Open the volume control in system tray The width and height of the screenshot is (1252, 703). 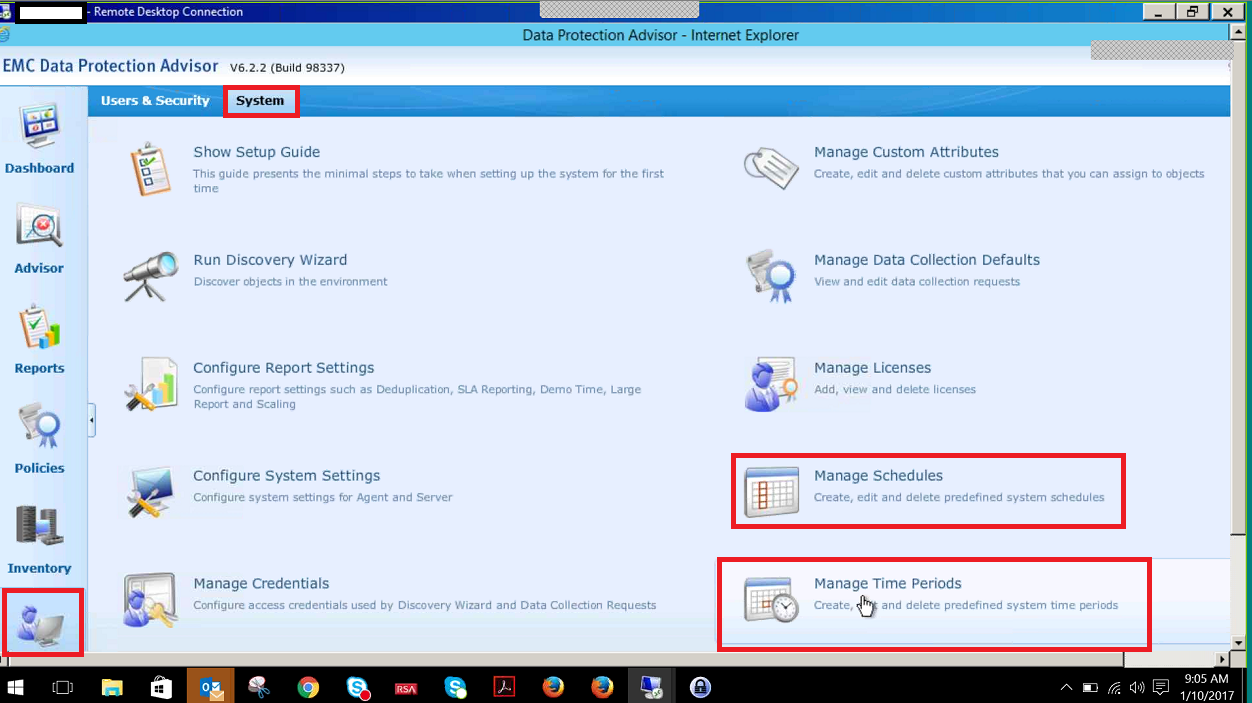coord(1137,687)
